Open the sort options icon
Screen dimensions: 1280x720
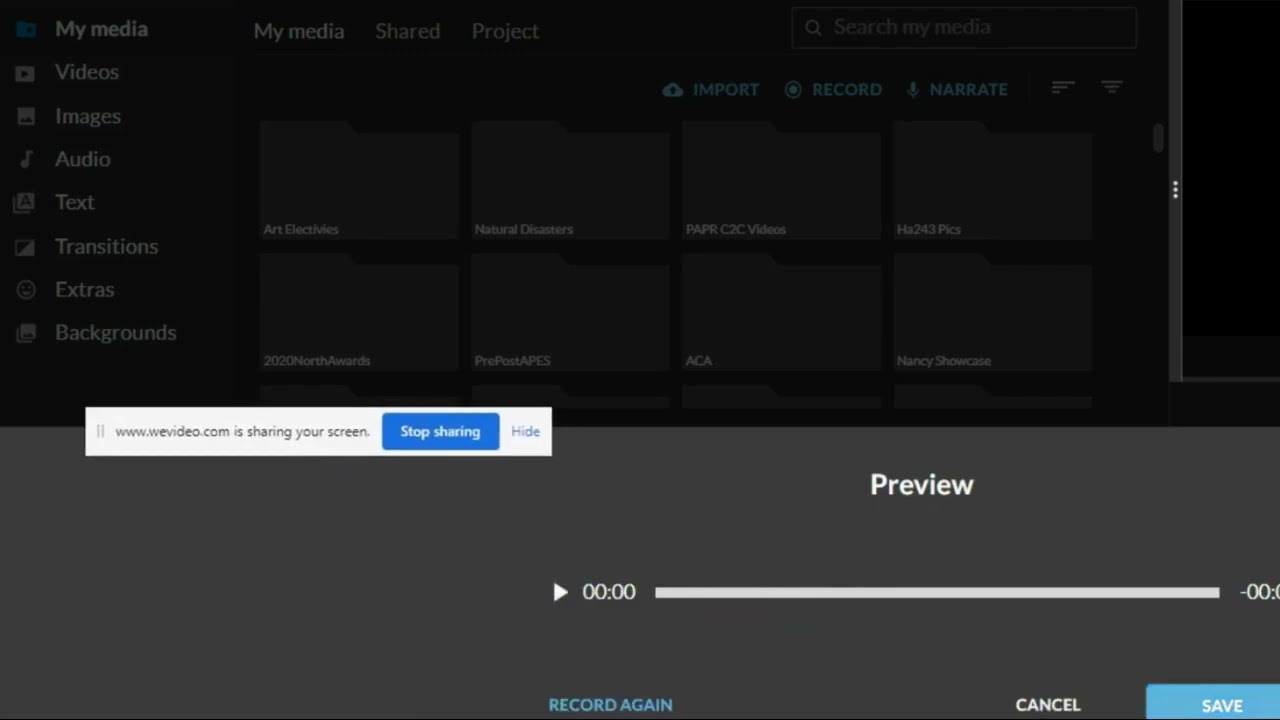click(1063, 88)
